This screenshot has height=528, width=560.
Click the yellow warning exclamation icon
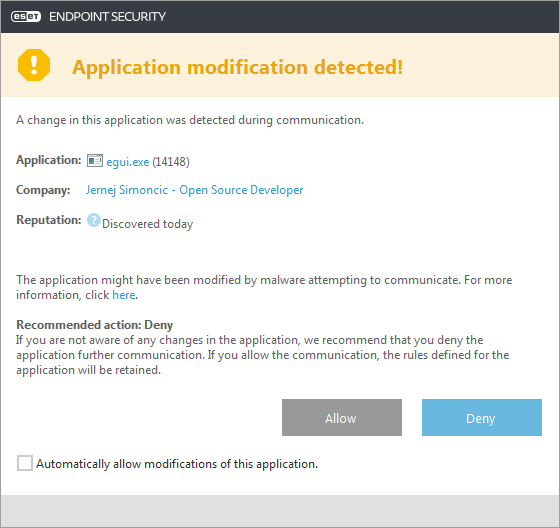pos(34,65)
